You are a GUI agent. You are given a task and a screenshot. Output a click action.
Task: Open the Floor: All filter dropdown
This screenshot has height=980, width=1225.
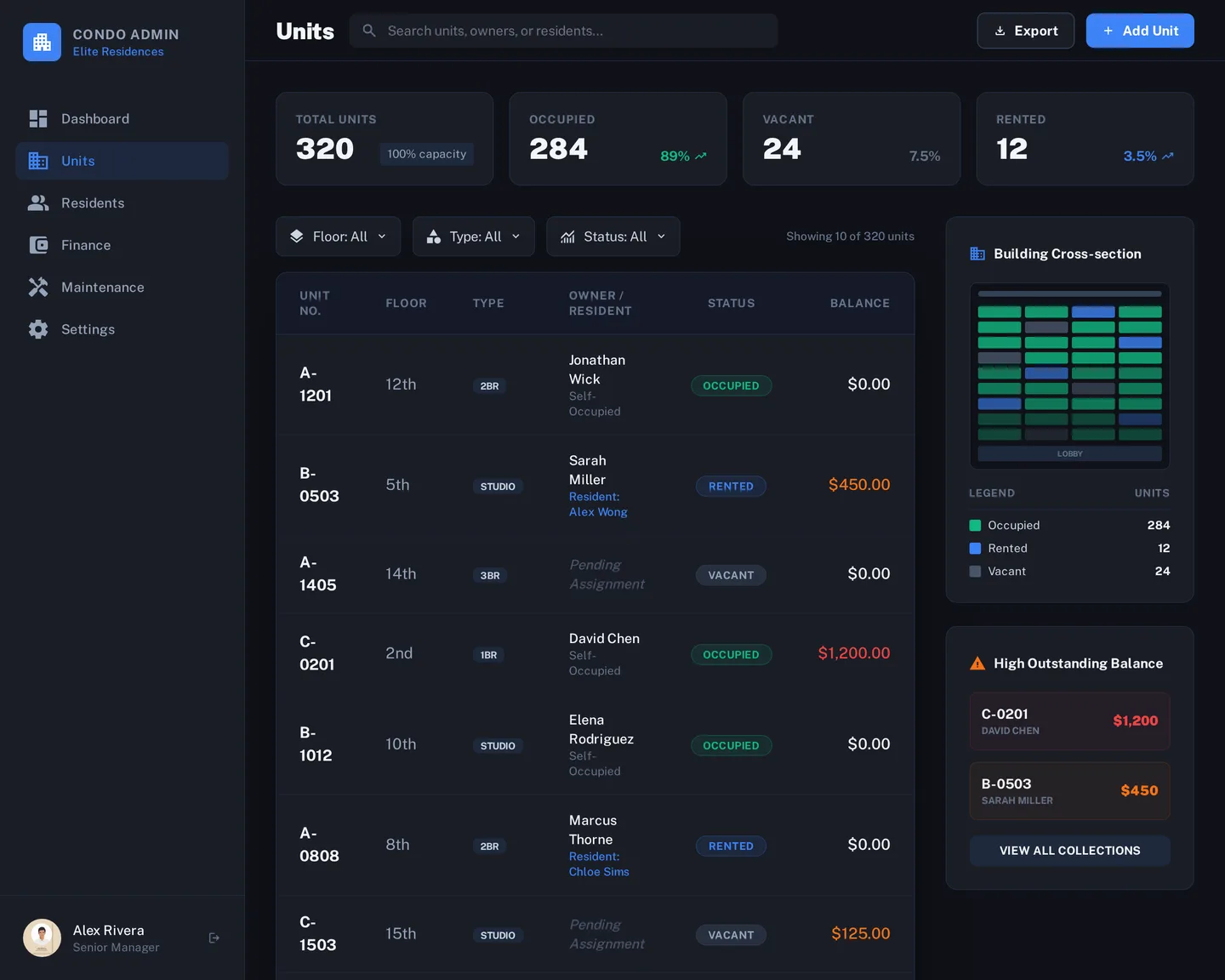click(x=338, y=236)
